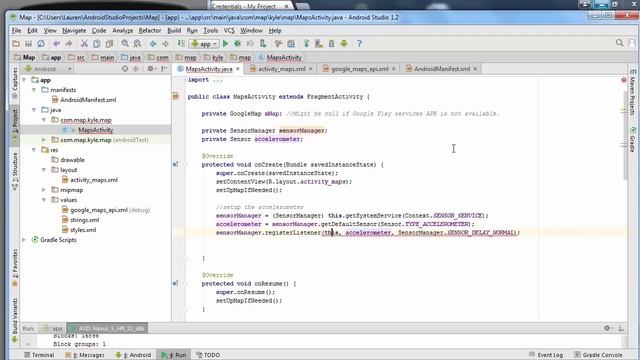Toggle the 6: Android tool window

click(133, 355)
